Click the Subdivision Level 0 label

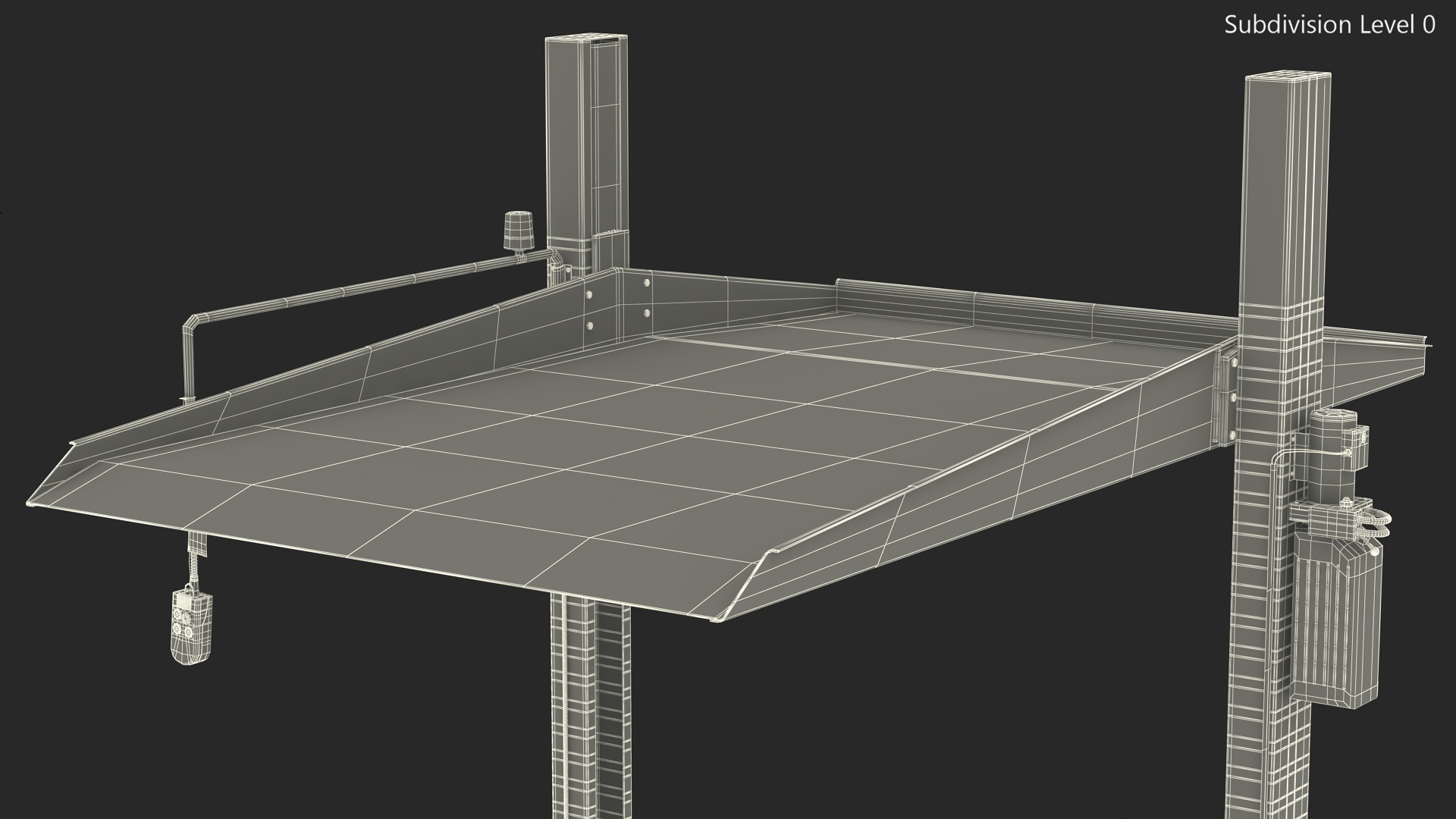[1329, 25]
